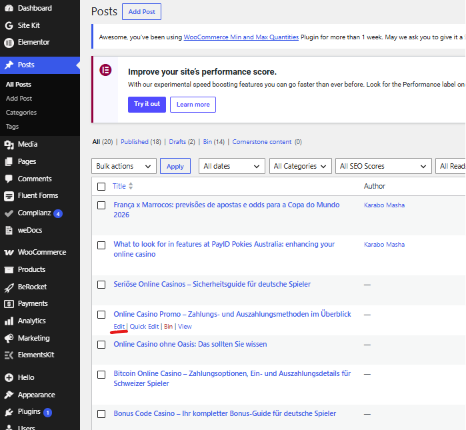Click the Hello plus-circle icon
Screen dimensions: 466x430
pyautogui.click(x=9, y=378)
